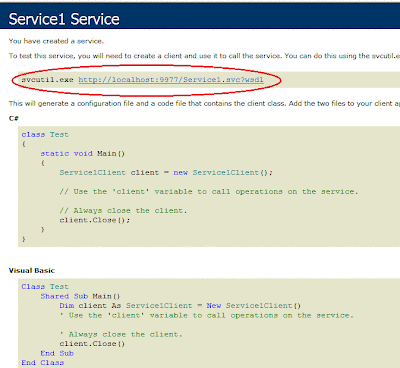Select the 'Visual Basic' section label
This screenshot has height=368, width=400.
[x=32, y=270]
